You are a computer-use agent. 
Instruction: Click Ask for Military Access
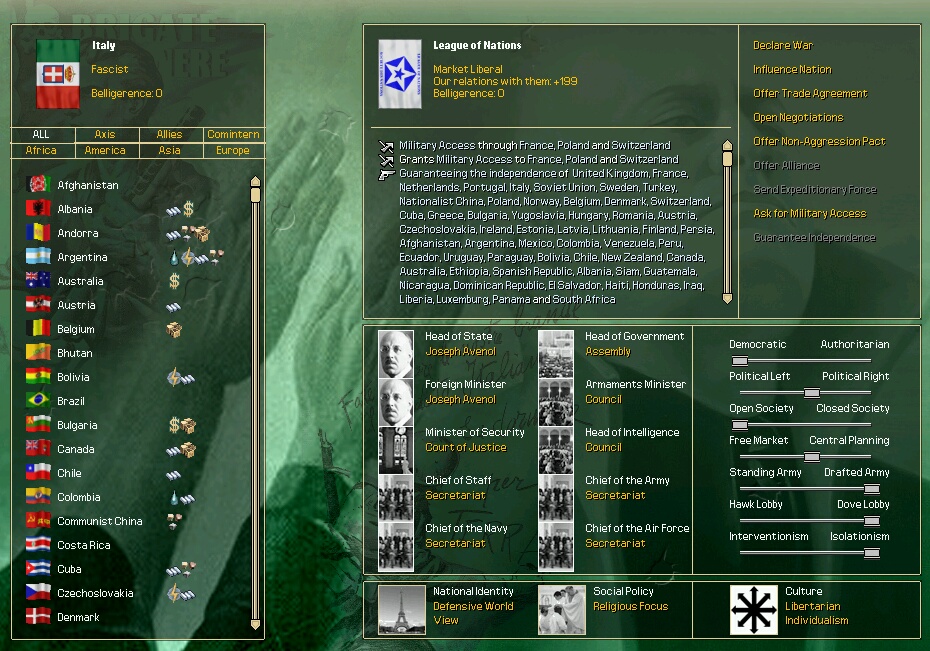click(810, 213)
